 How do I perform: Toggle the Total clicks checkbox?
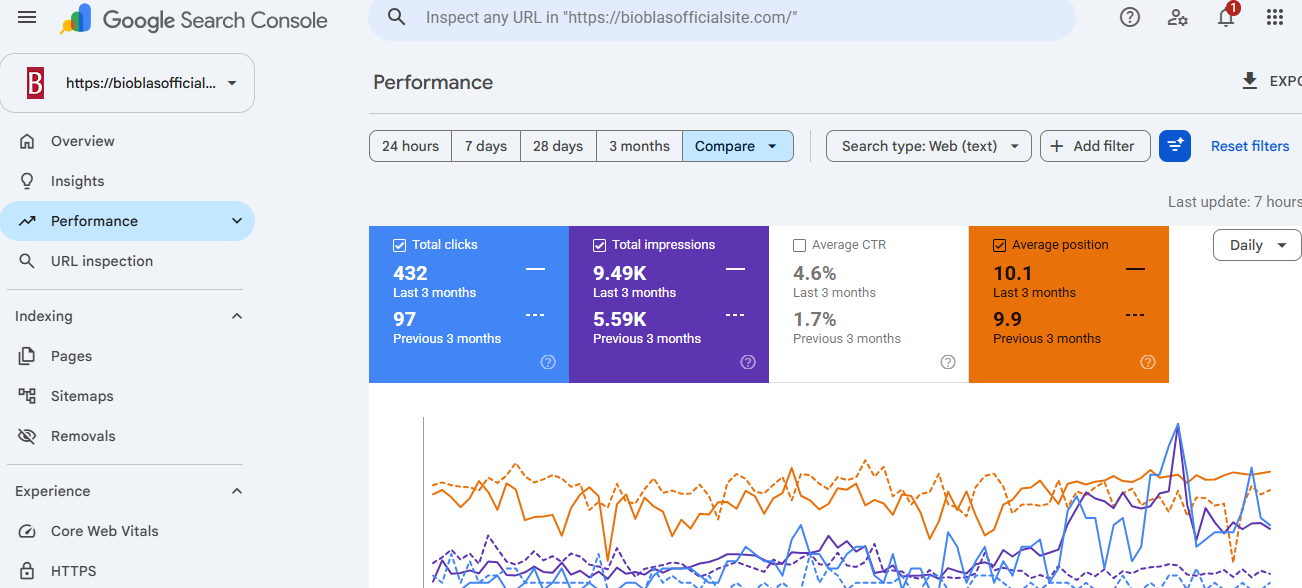(x=400, y=245)
